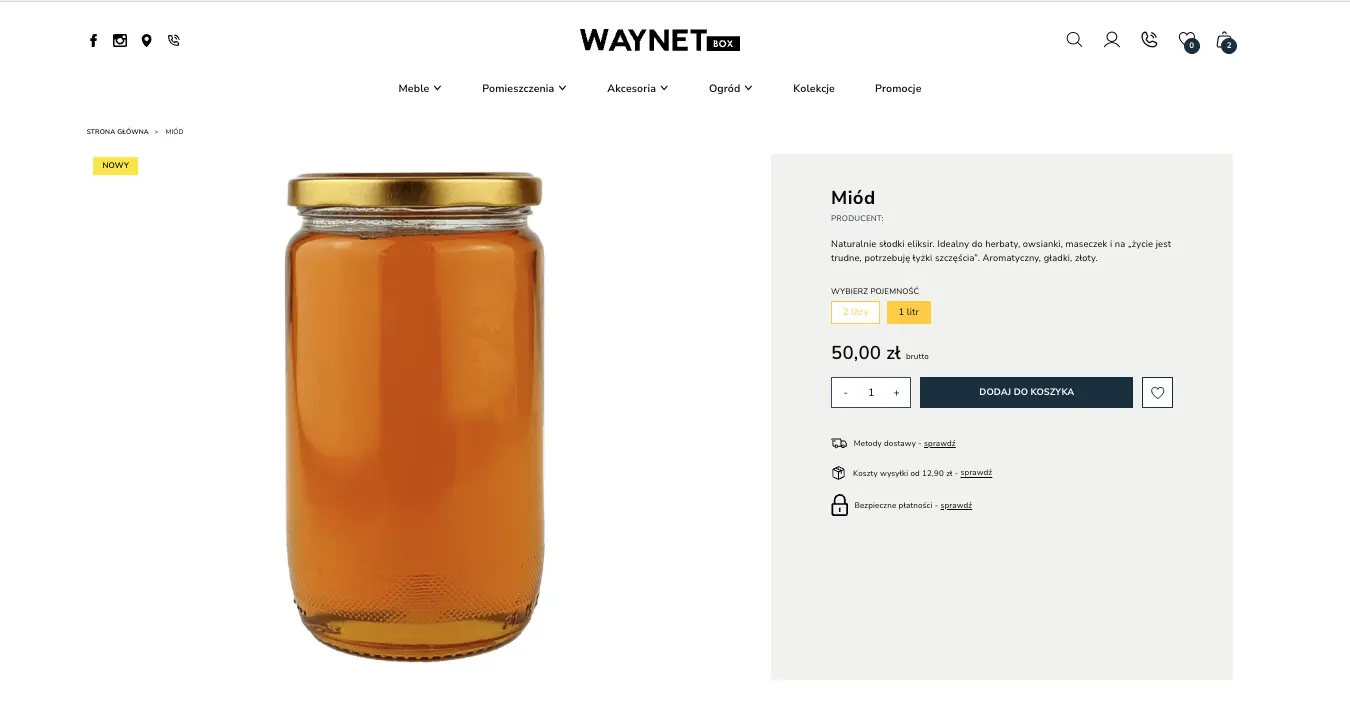Follow the sprawdź link for Metody dostawy
The image size is (1350, 723).
pyautogui.click(x=940, y=443)
